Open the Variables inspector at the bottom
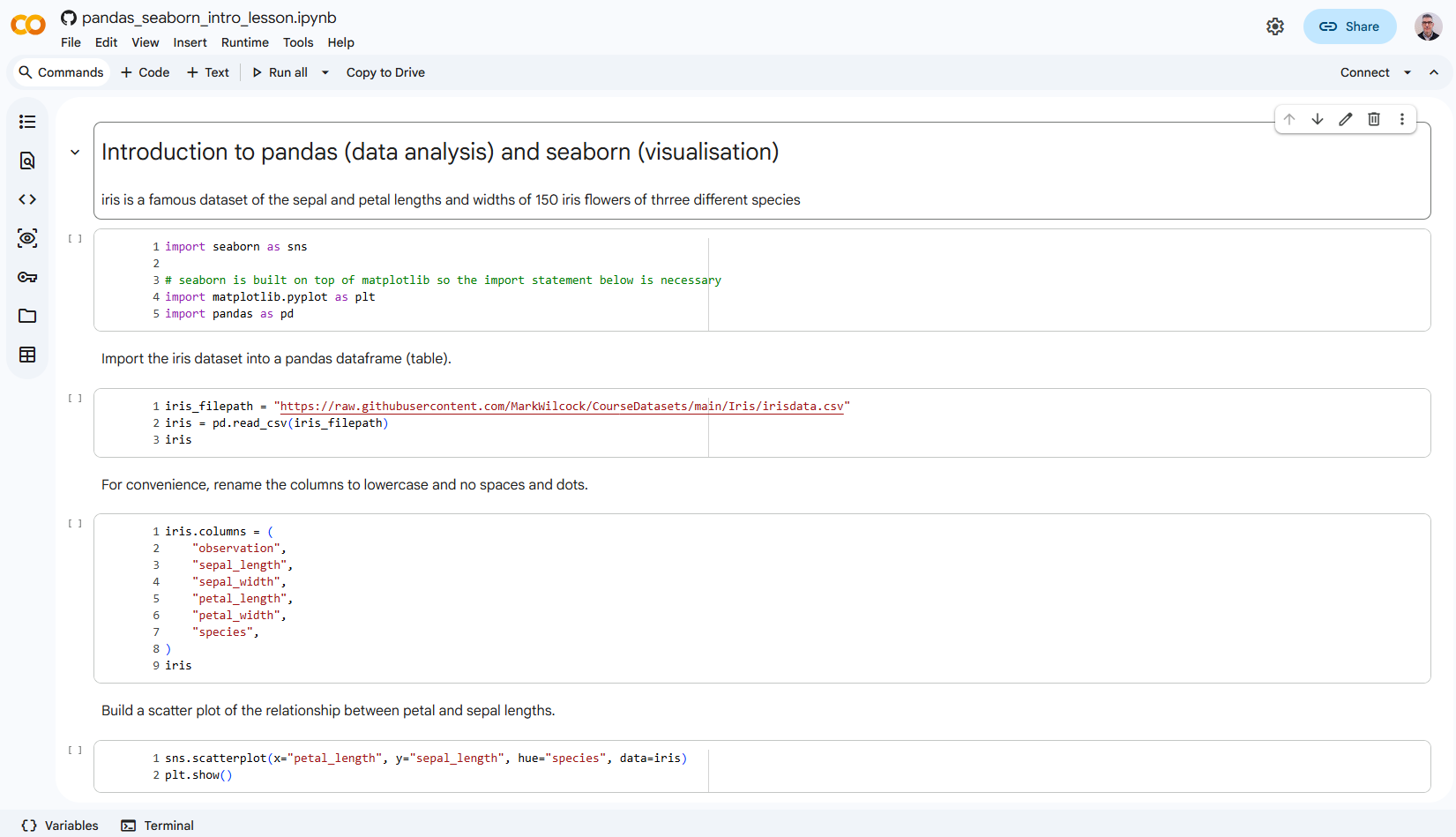Image resolution: width=1456 pixels, height=837 pixels. click(x=58, y=825)
